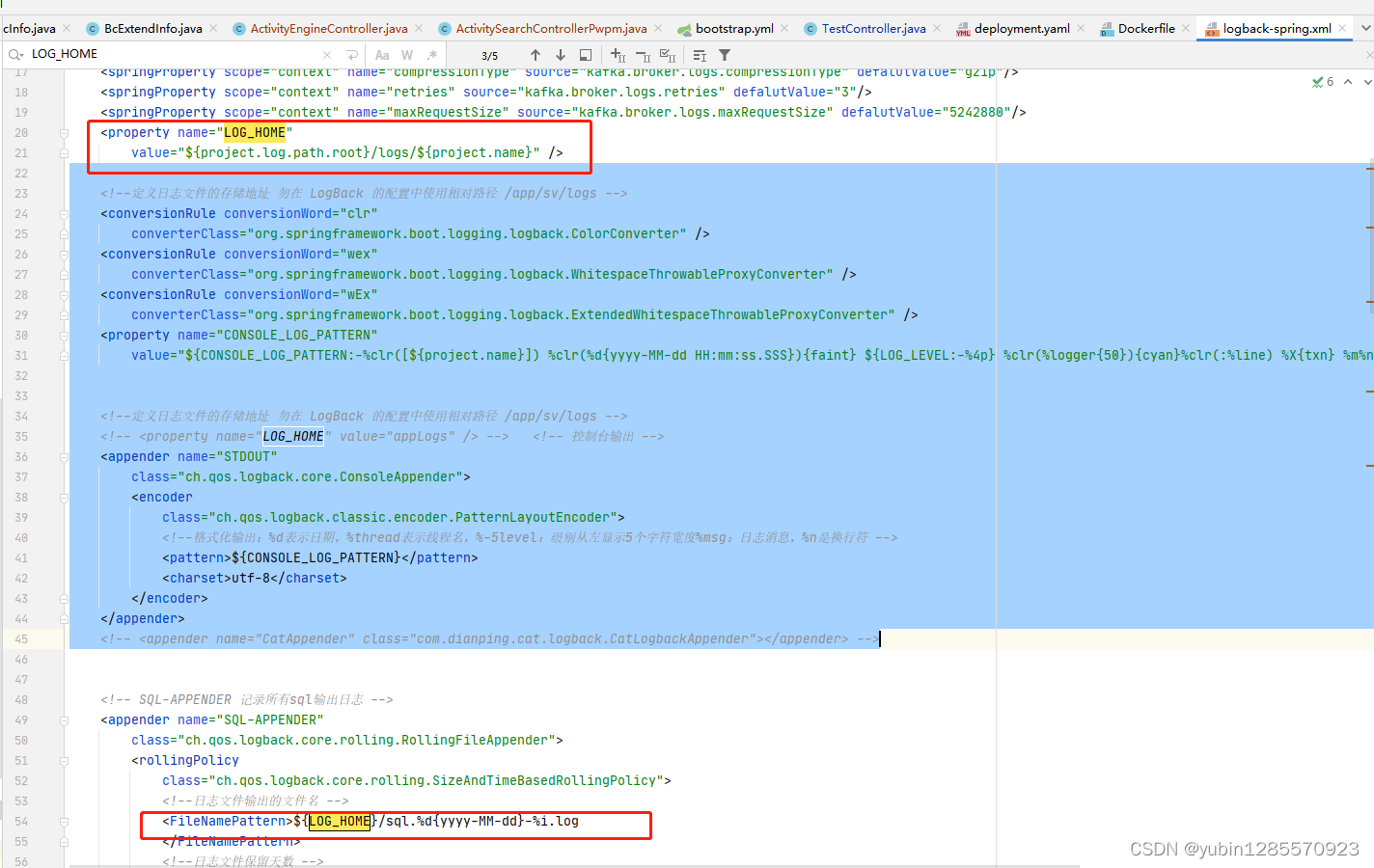Toggle Regex (.*) search option
This screenshot has width=1374, height=868.
coord(432,55)
